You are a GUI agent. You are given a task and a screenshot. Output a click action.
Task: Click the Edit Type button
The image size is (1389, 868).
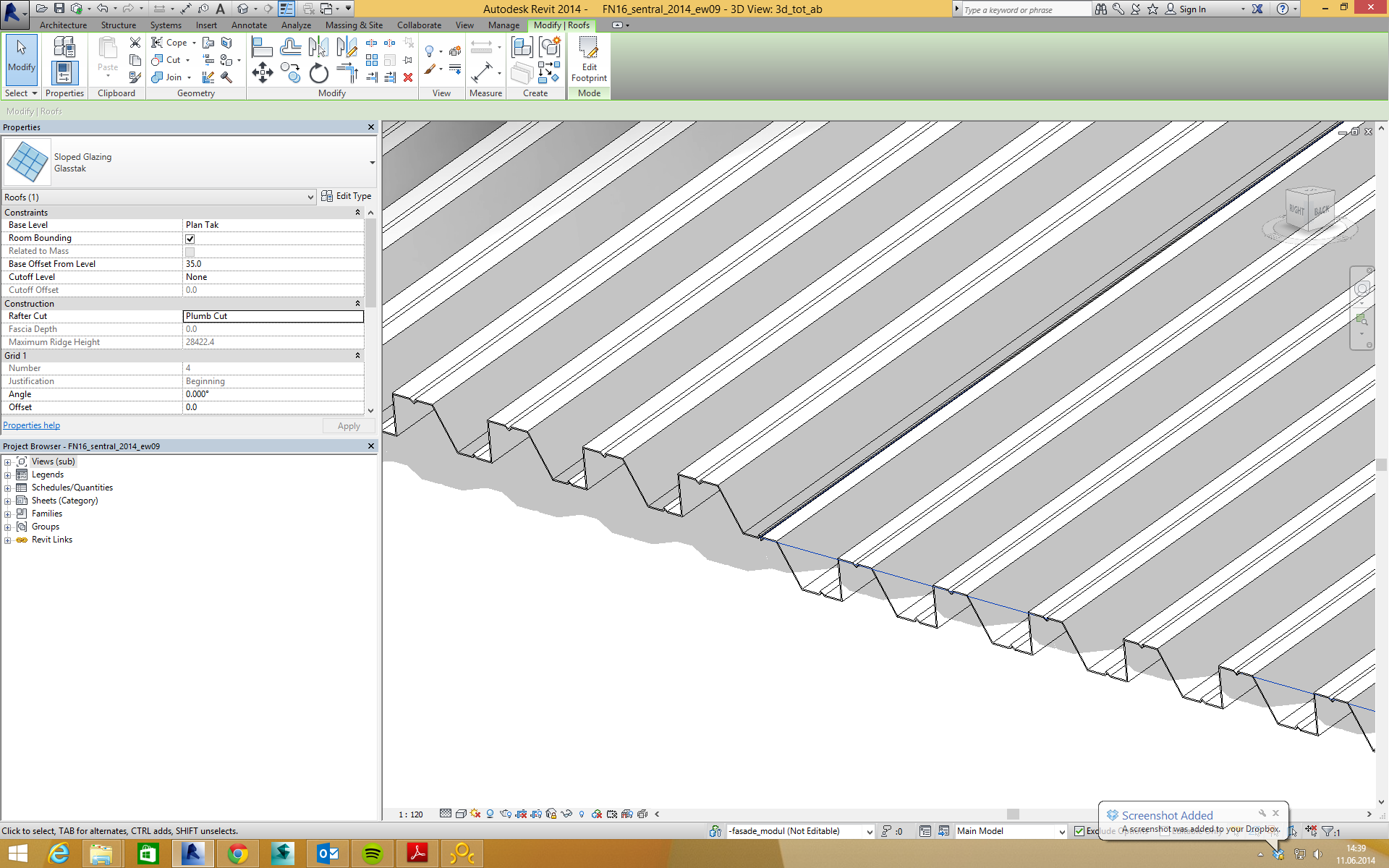coord(346,196)
